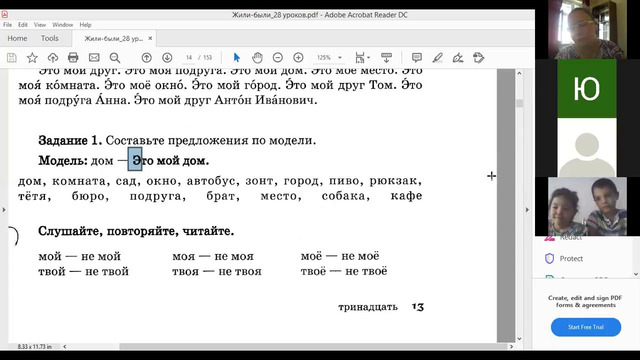The image size is (640, 360).
Task: Click the tools pane scroll down arrow
Action: click(636, 274)
